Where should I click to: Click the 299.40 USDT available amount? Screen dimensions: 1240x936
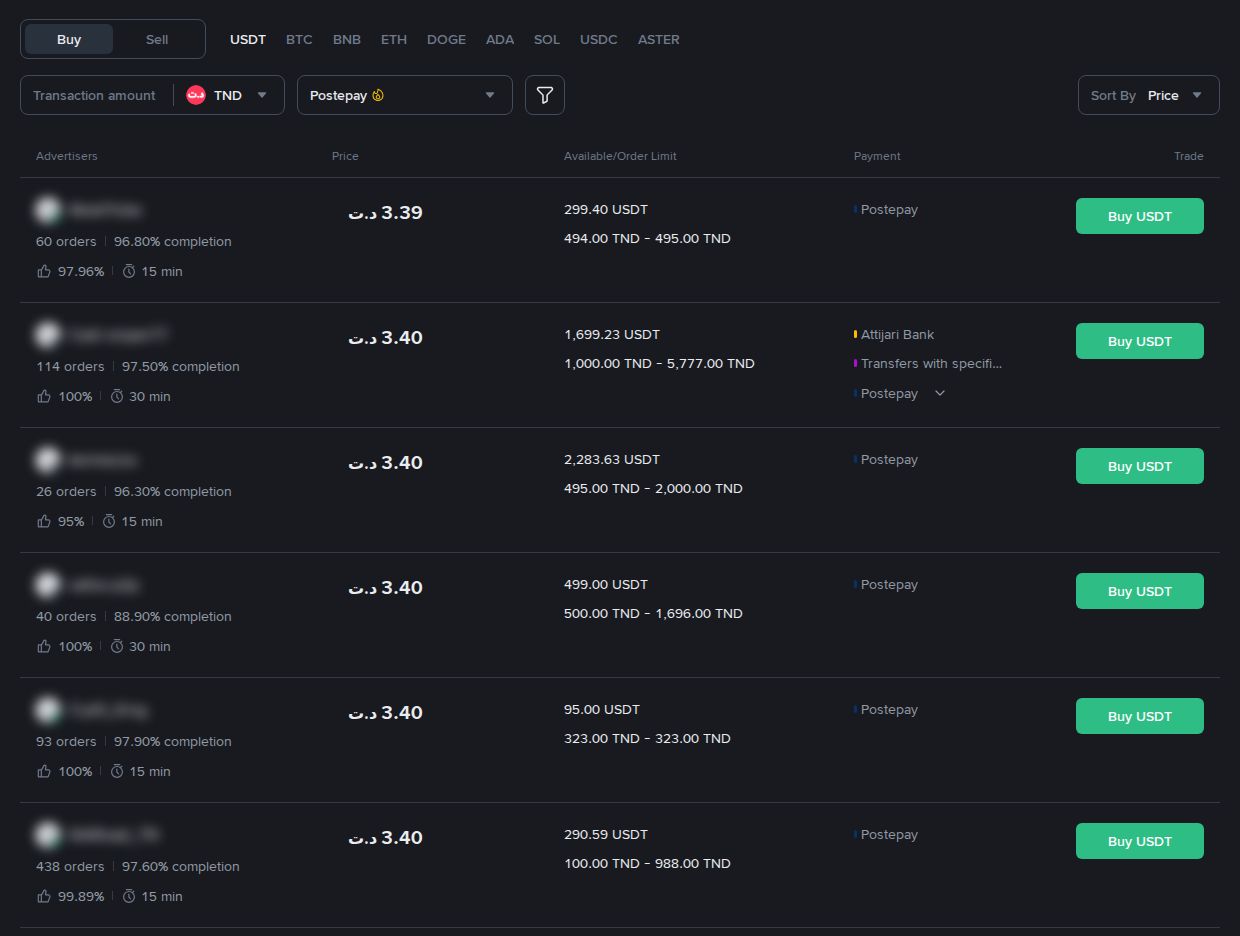point(606,209)
